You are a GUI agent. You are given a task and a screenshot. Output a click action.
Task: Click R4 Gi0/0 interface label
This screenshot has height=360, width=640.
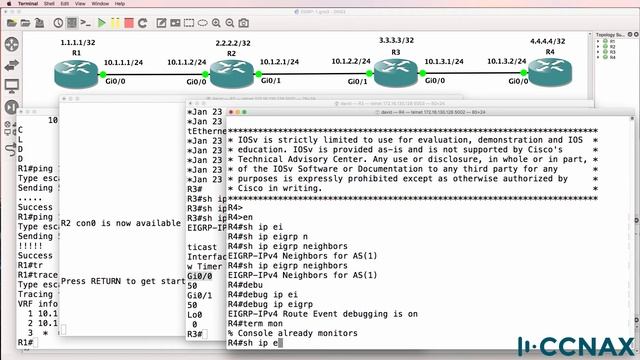tap(518, 82)
